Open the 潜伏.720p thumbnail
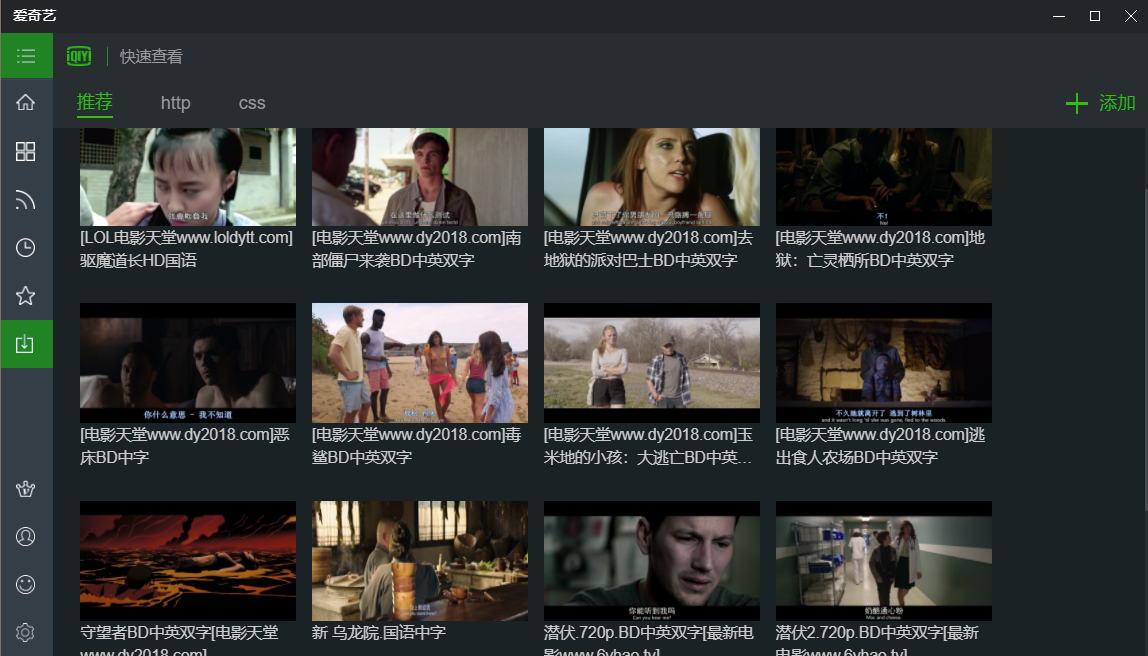Viewport: 1148px width, 656px height. click(652, 561)
